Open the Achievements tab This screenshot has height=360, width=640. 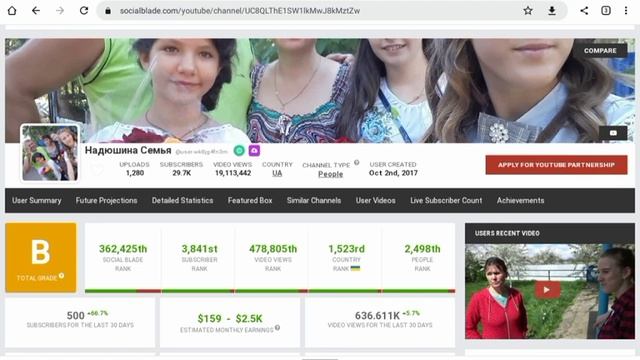tap(520, 200)
